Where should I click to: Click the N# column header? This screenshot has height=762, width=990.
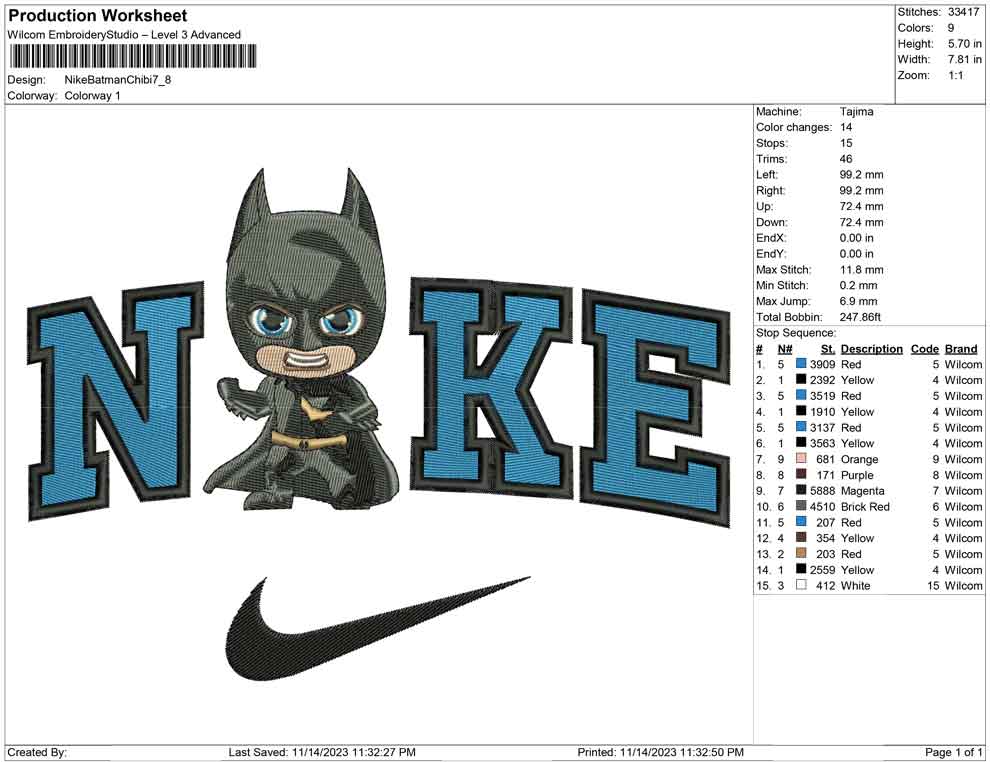click(x=785, y=349)
